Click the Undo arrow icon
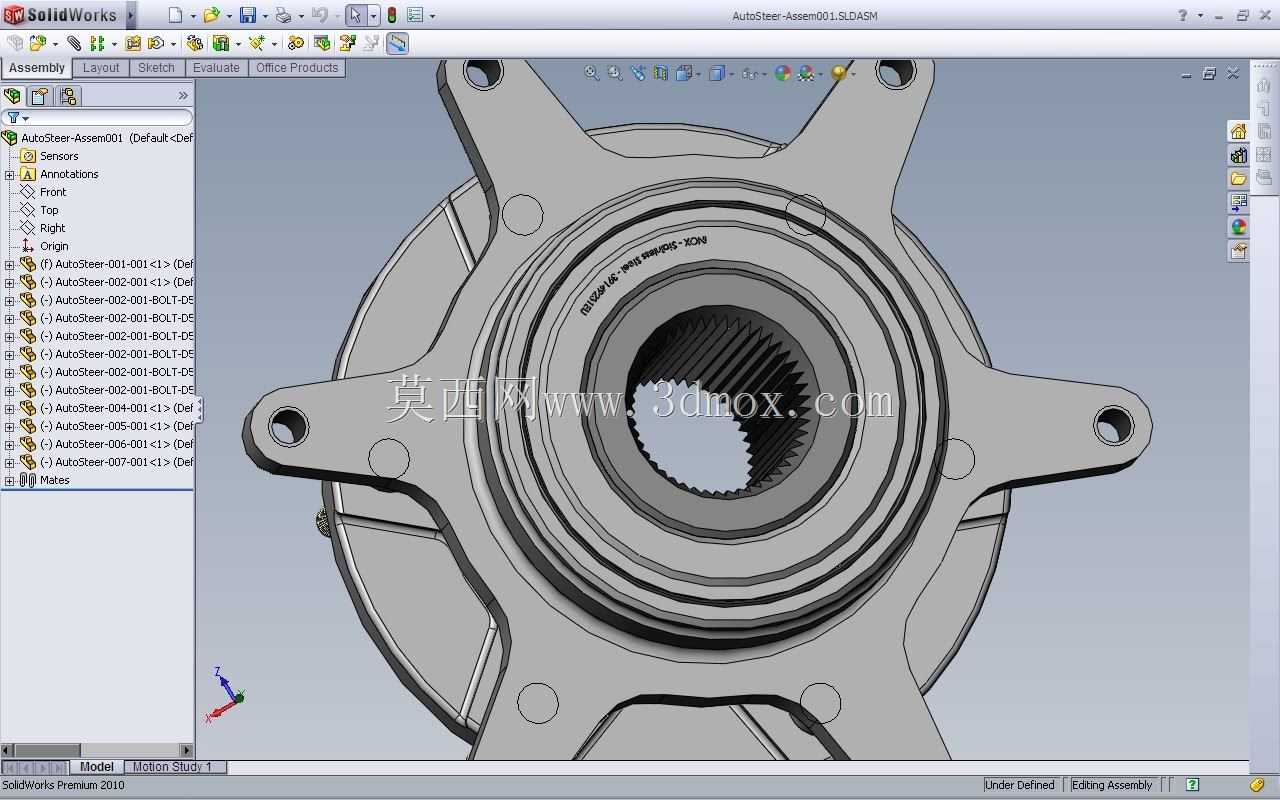The width and height of the screenshot is (1280, 800). (319, 15)
